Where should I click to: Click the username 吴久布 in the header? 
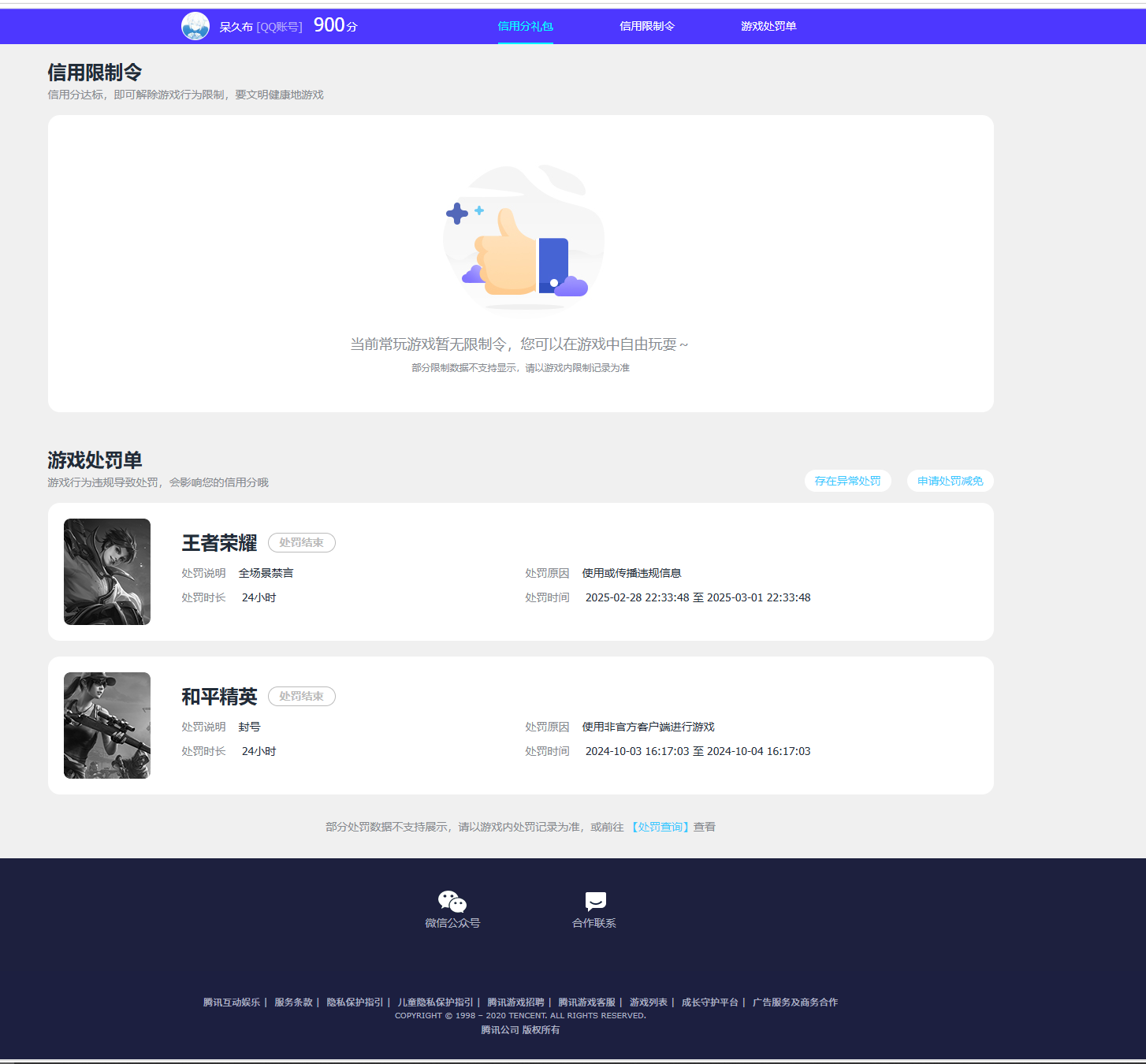(236, 27)
